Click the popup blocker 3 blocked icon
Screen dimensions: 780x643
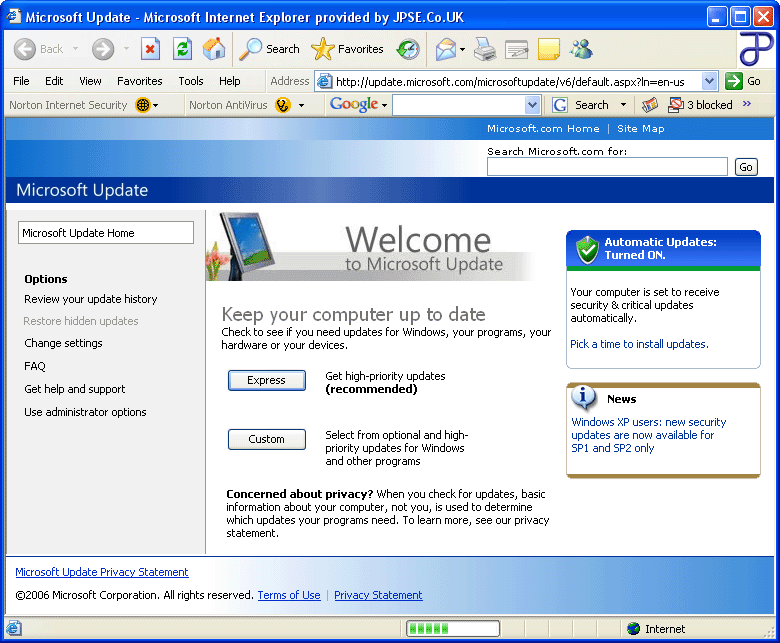(x=676, y=105)
